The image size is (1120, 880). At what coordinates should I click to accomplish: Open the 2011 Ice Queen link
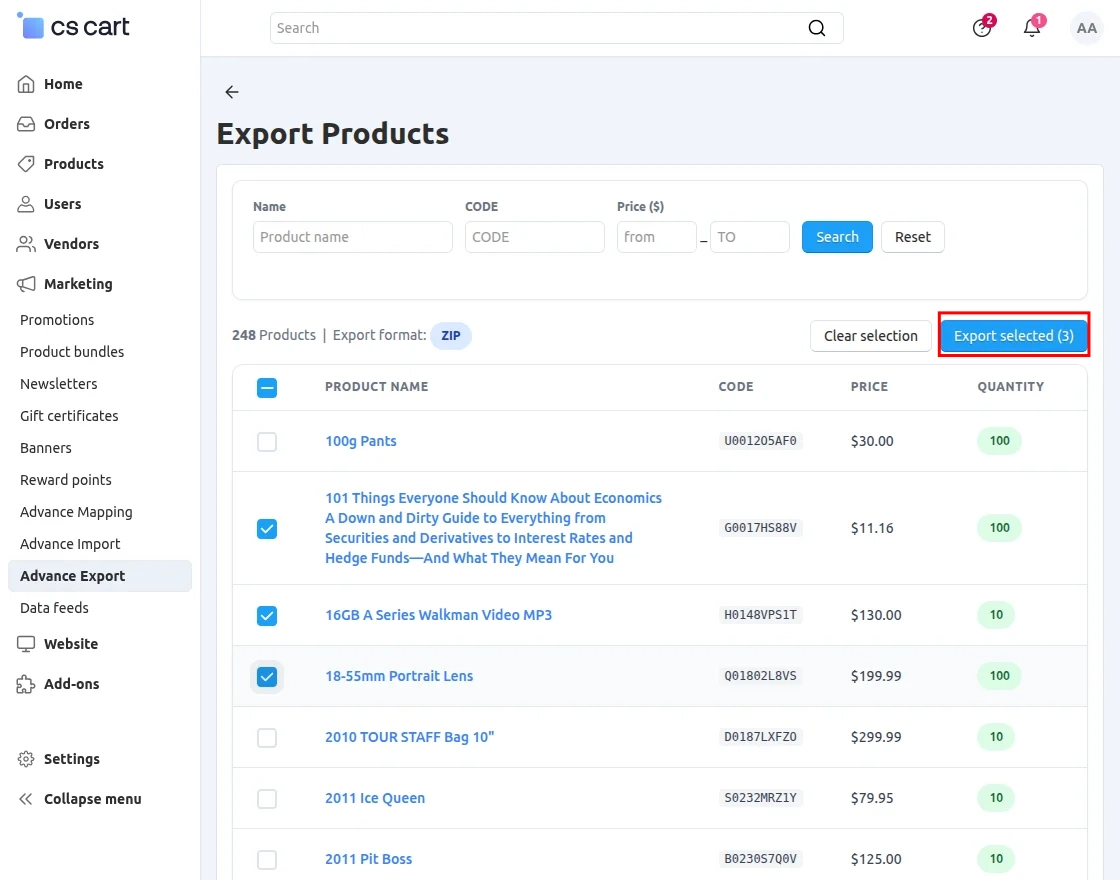click(375, 798)
